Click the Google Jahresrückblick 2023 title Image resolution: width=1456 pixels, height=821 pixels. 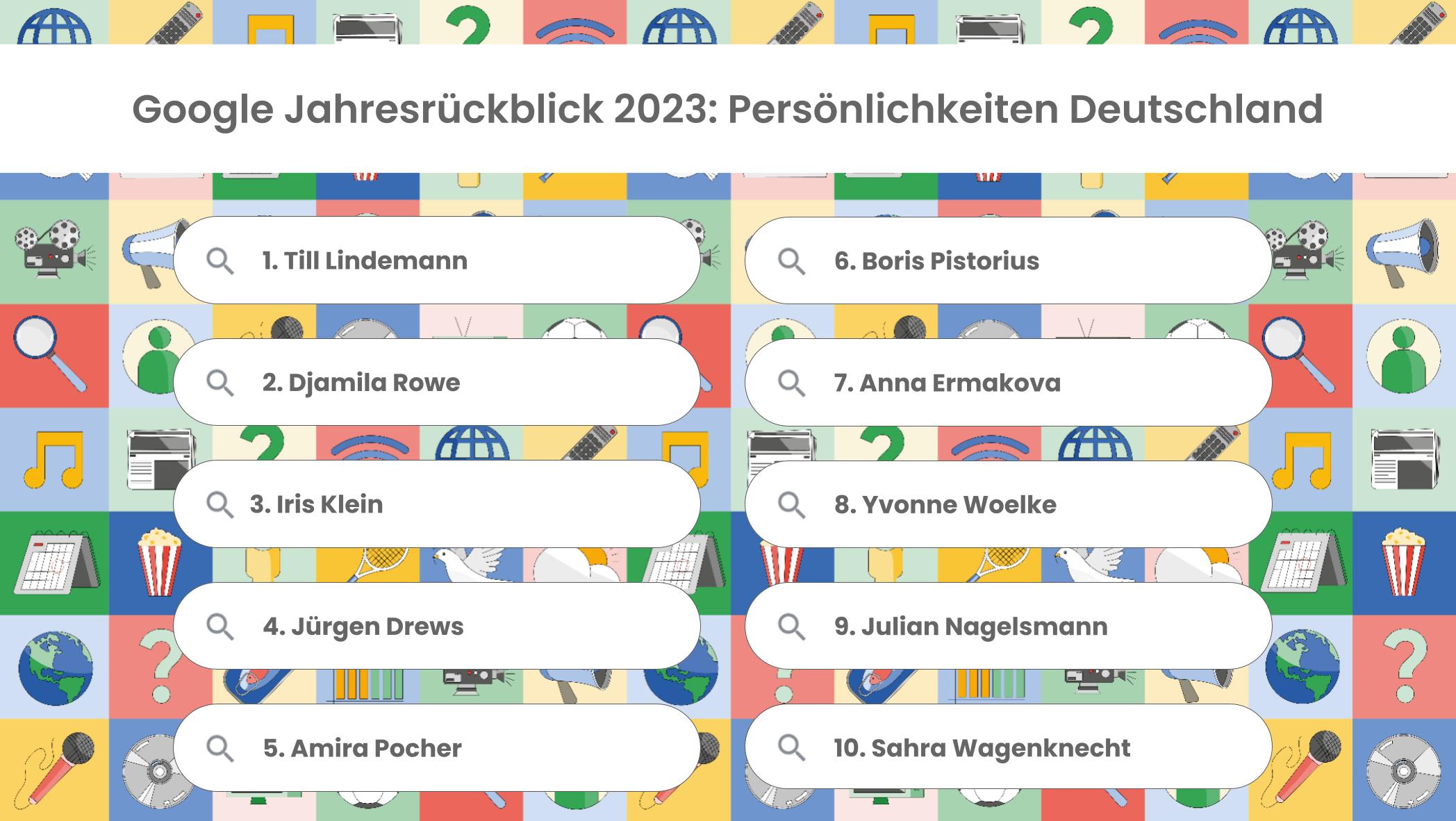[x=727, y=109]
